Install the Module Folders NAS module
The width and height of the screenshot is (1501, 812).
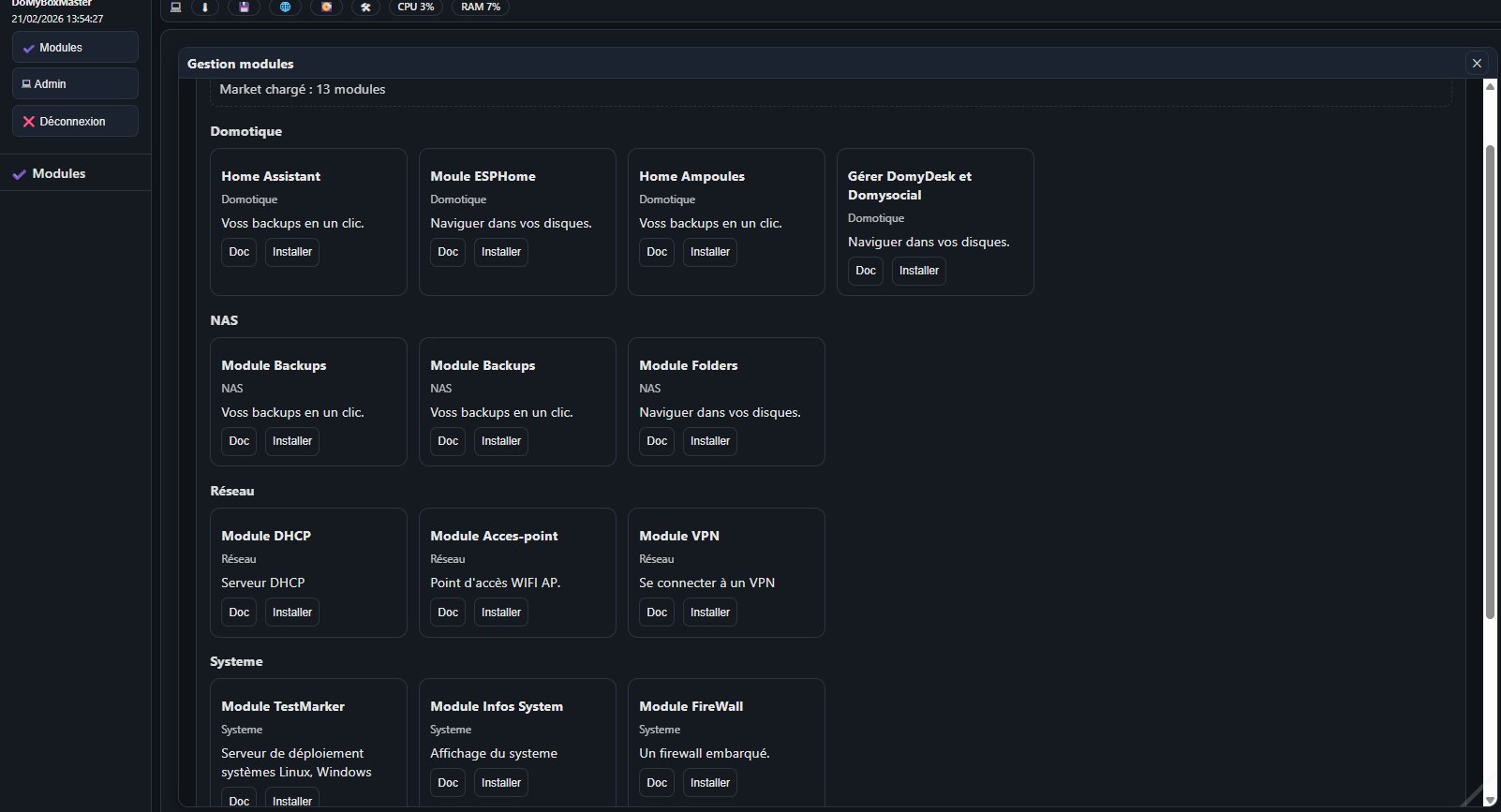(x=710, y=441)
